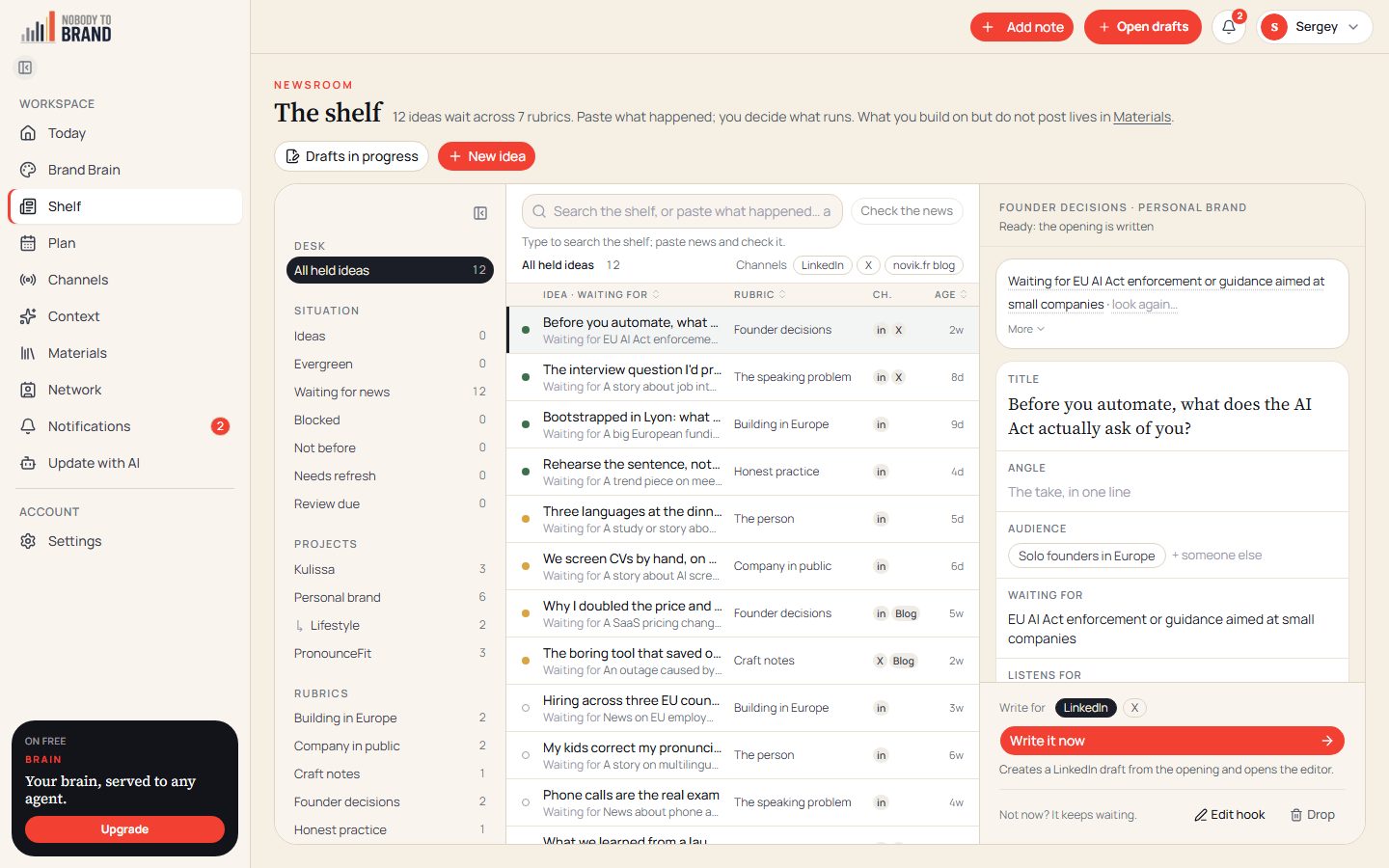The image size is (1389, 868).
Task: Click the Edit hook pencil icon
Action: point(1201,815)
